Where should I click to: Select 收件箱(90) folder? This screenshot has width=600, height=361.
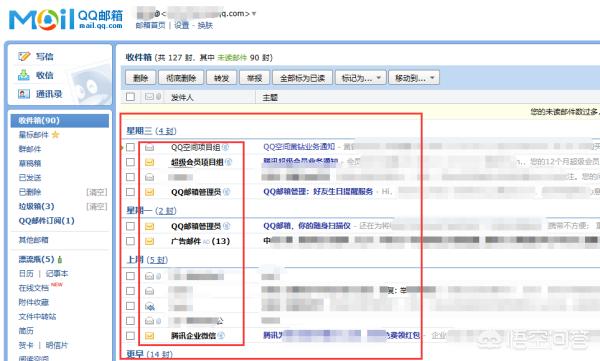[60, 121]
